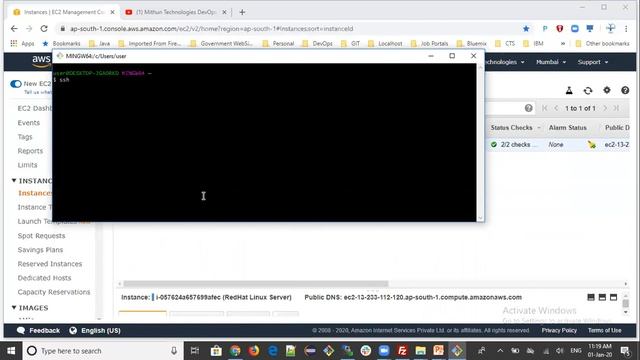Click the EC2 experiments flask icon
Screen dimensions: 640x360
coord(569,91)
